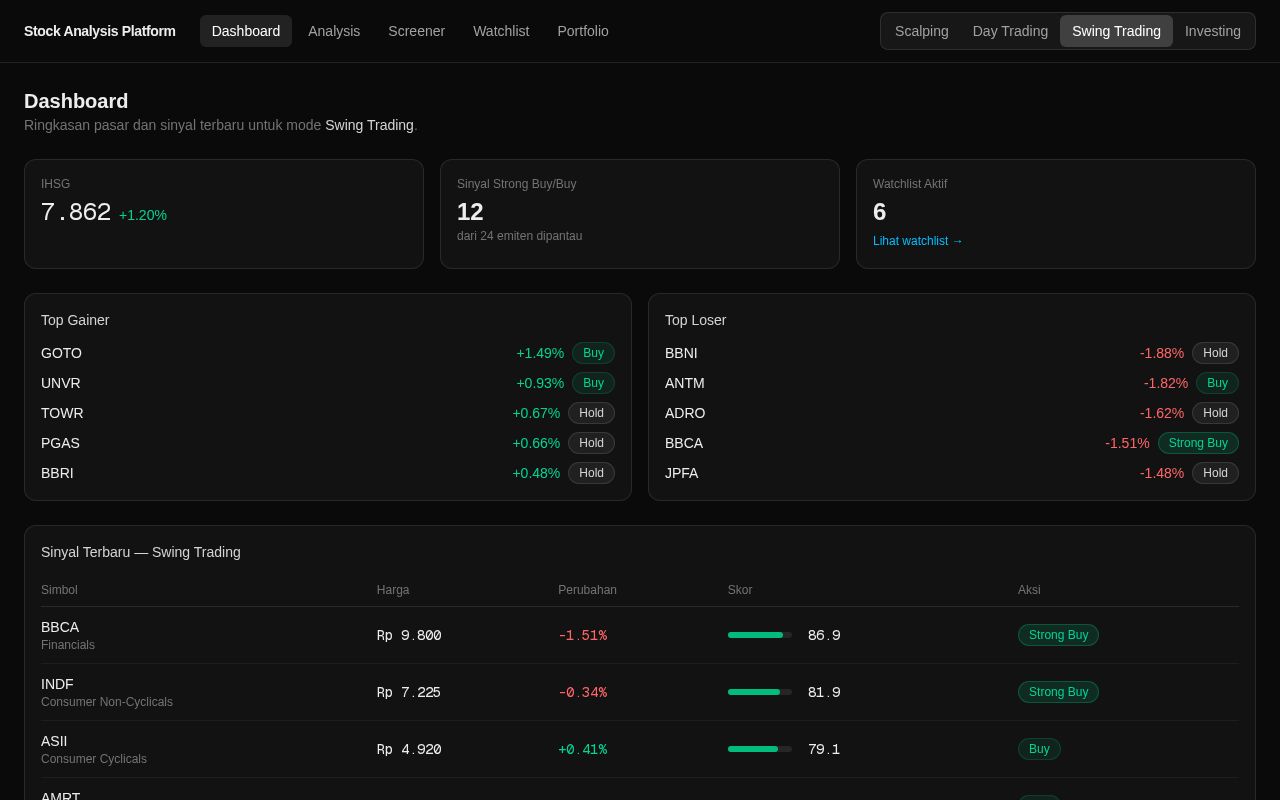
Task: Click the IHSG change +1.20%
Action: 143,215
